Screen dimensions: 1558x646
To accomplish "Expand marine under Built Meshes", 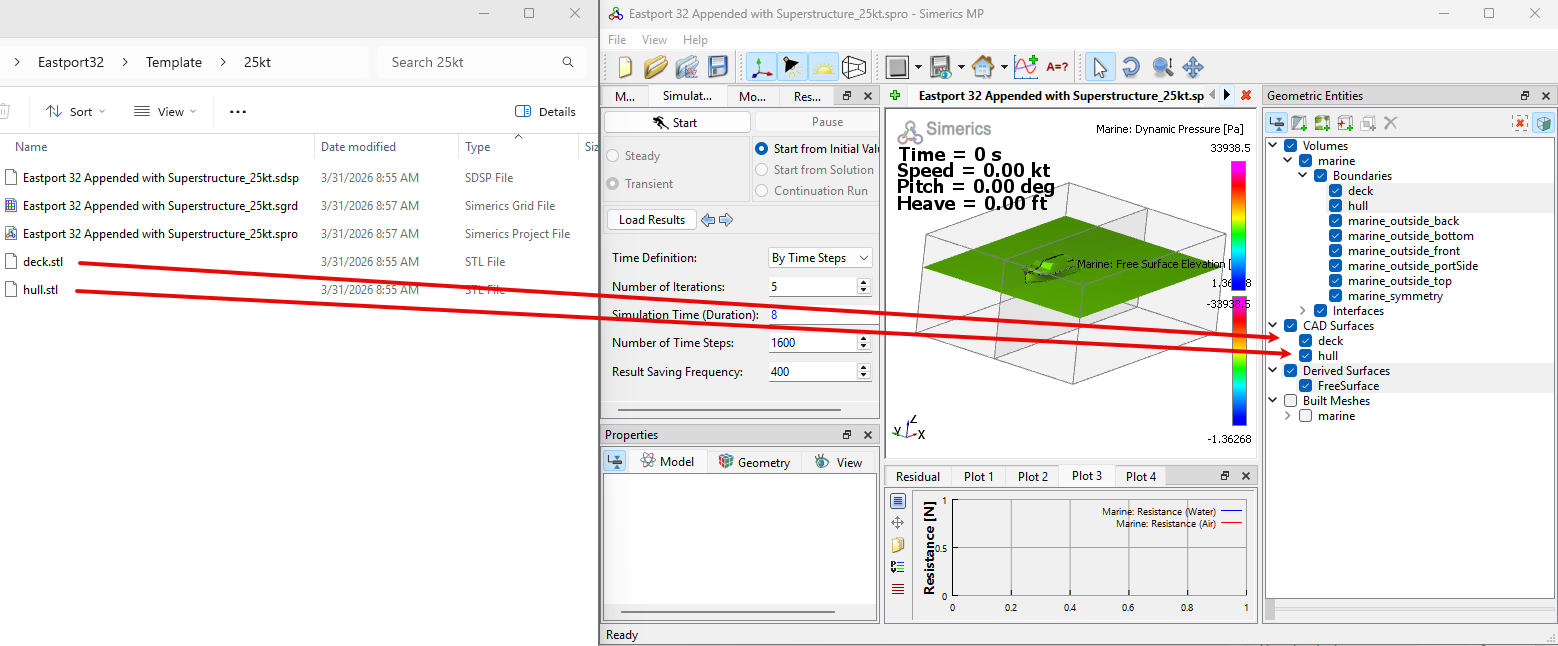I will pyautogui.click(x=1288, y=416).
